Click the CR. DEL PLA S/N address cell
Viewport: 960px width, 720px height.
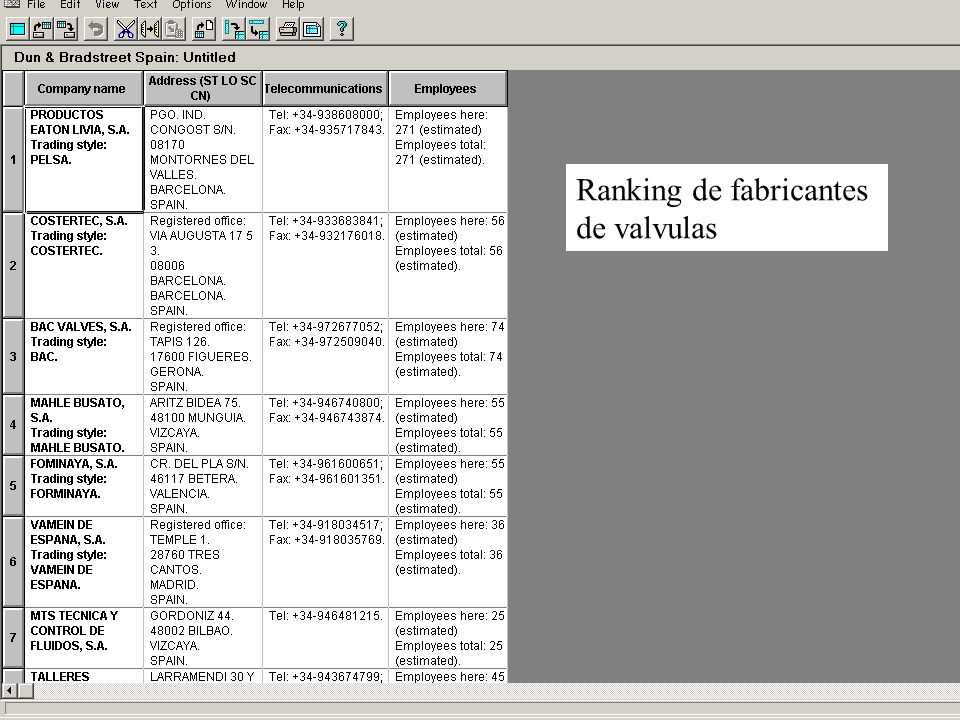click(x=203, y=486)
